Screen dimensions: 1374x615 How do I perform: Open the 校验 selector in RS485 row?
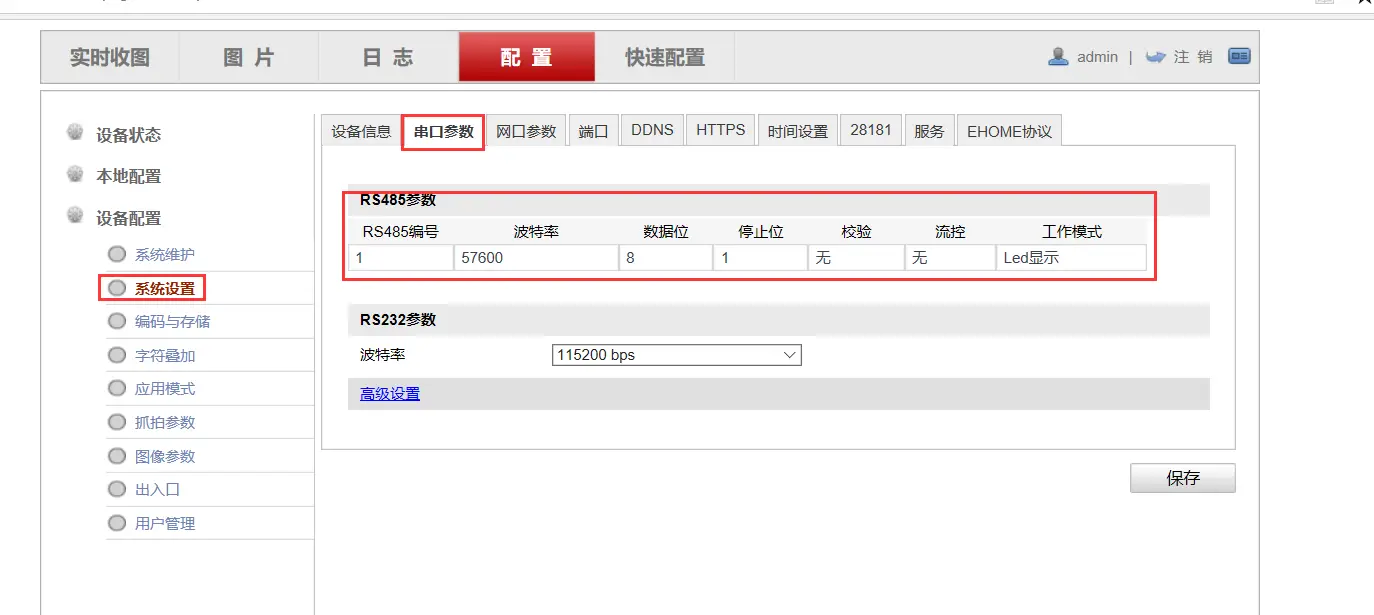855,257
